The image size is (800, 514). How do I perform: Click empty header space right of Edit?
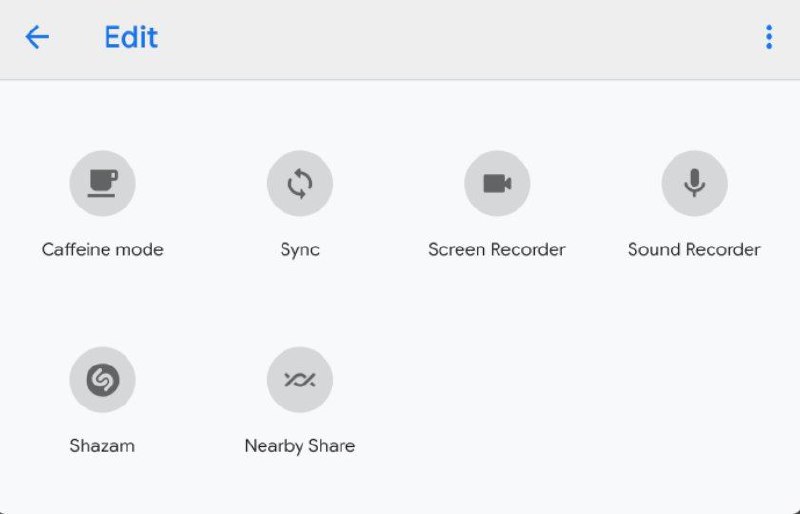450,38
